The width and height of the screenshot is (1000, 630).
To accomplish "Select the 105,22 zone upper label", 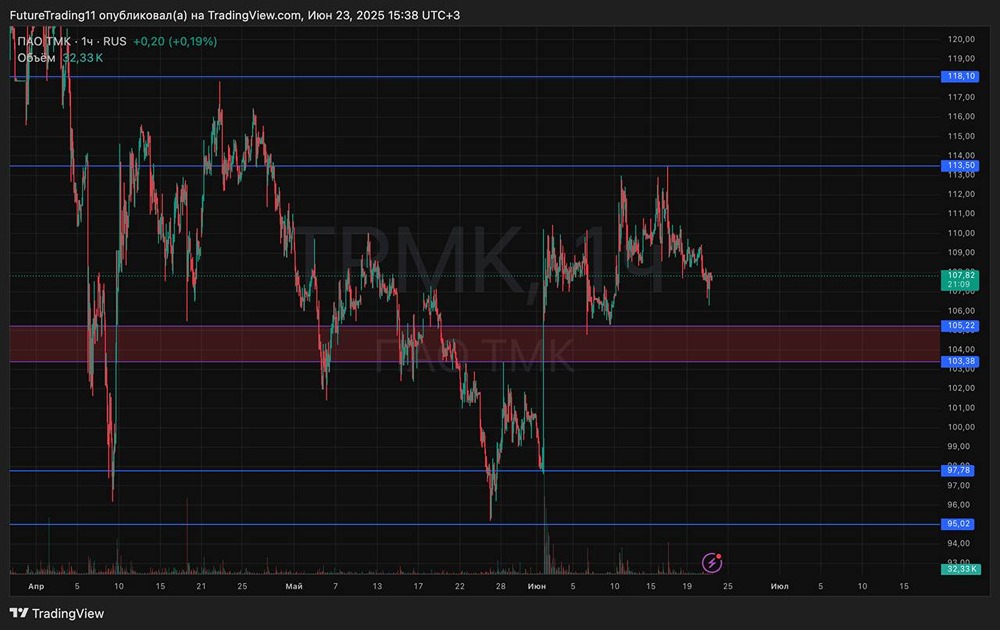I will coord(958,326).
